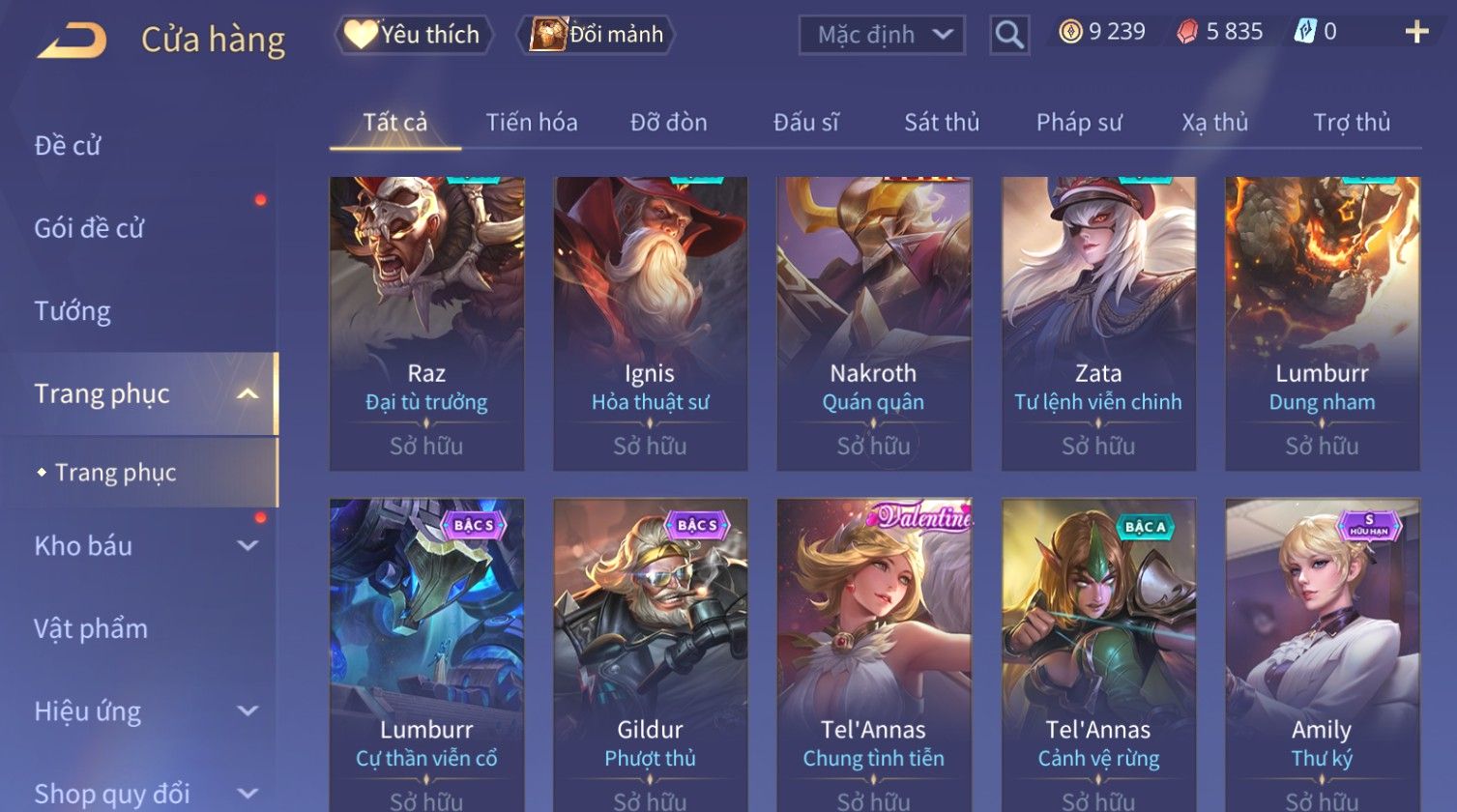
Task: Open the search magnifier icon
Action: [1009, 36]
